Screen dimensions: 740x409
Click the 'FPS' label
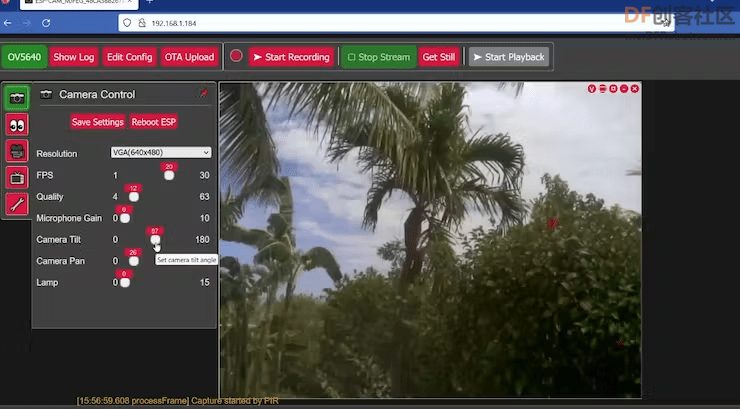pos(45,175)
